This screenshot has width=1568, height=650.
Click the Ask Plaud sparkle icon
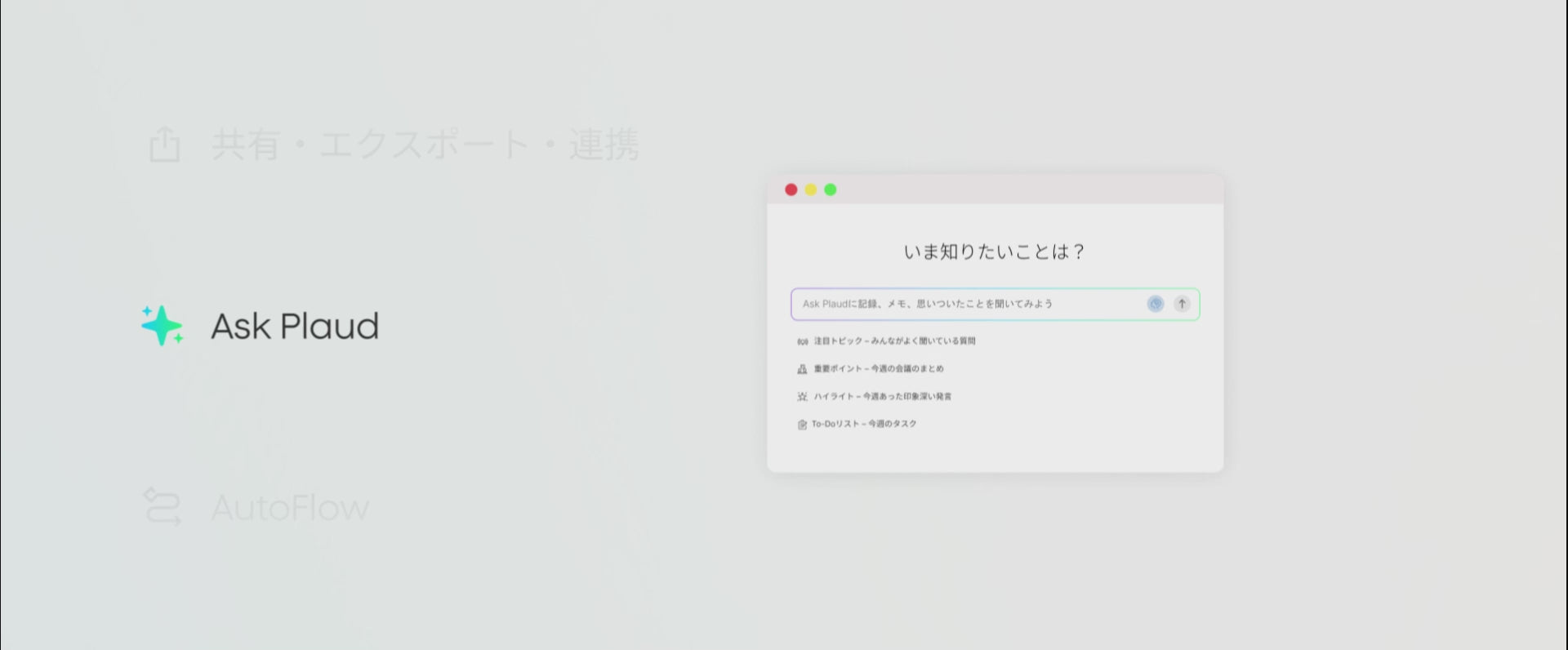(x=162, y=326)
